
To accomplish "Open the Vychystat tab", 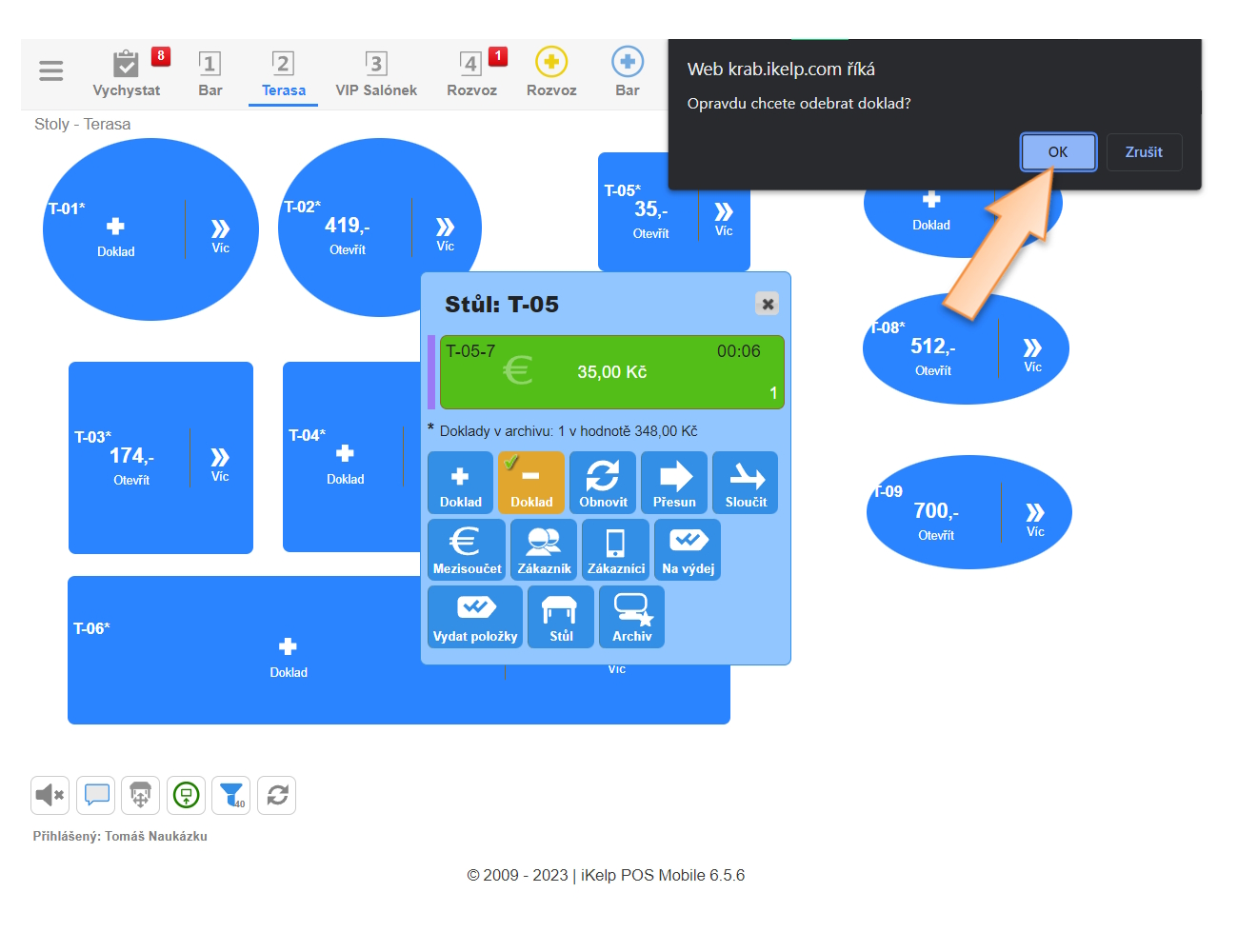I will (126, 74).
